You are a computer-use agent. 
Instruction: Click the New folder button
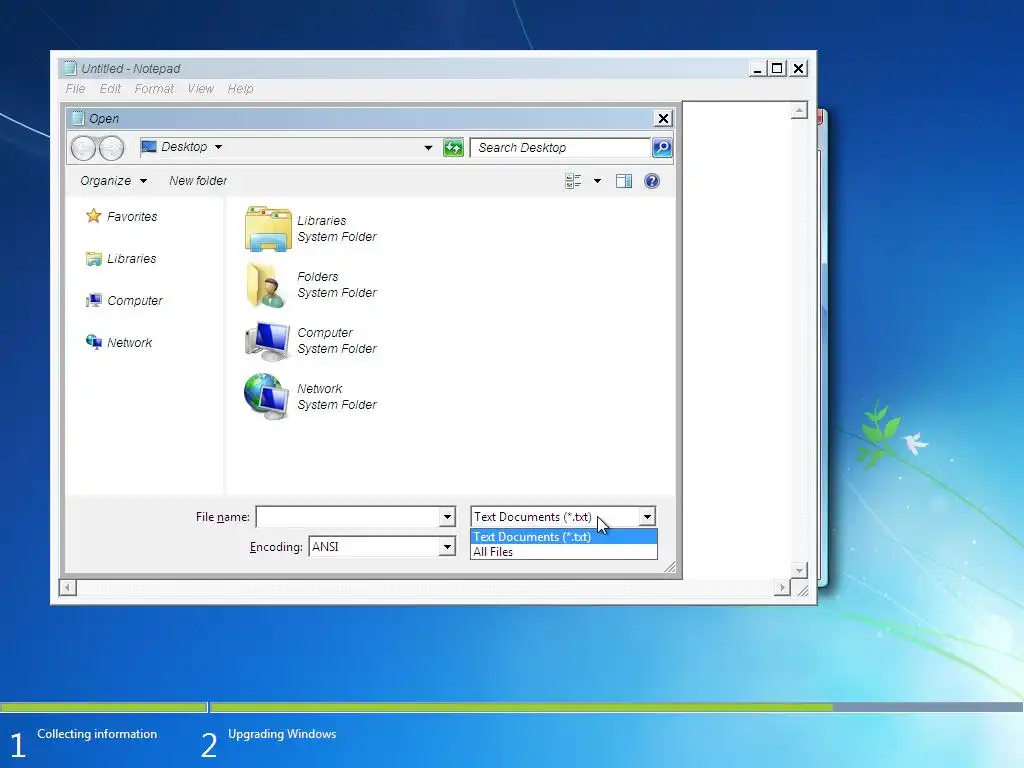tap(198, 181)
